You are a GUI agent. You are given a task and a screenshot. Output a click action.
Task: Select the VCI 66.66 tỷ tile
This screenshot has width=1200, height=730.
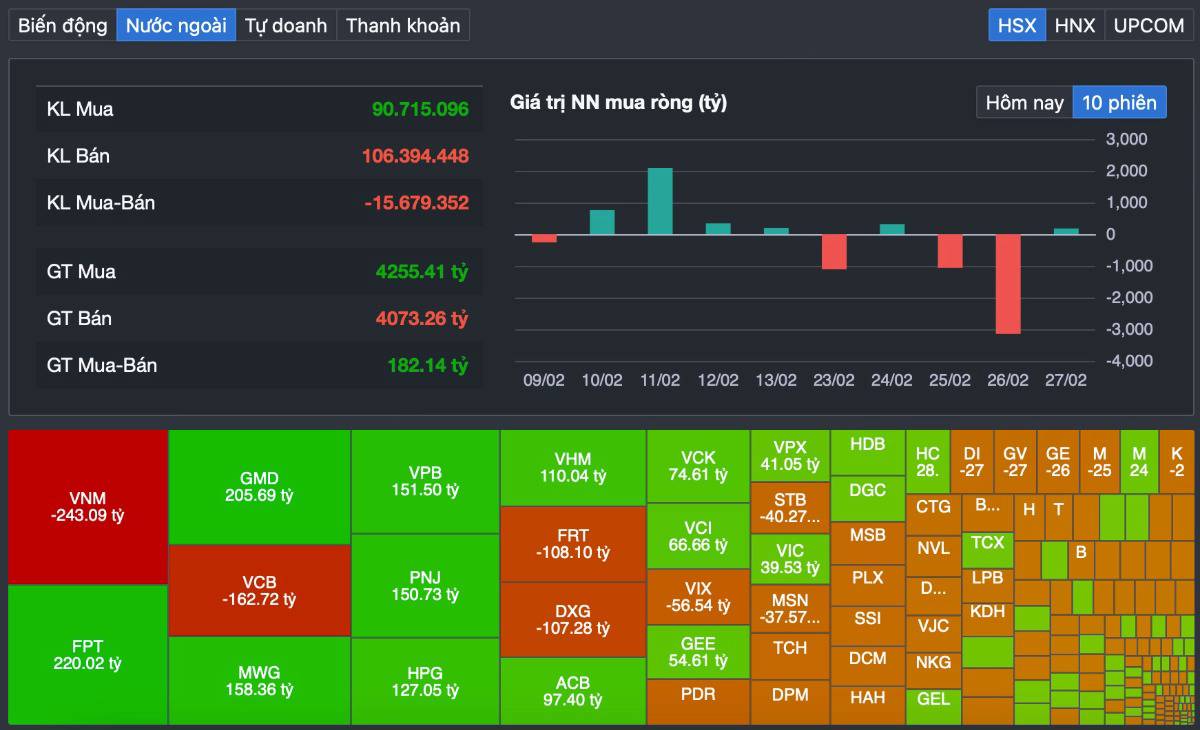tap(698, 536)
